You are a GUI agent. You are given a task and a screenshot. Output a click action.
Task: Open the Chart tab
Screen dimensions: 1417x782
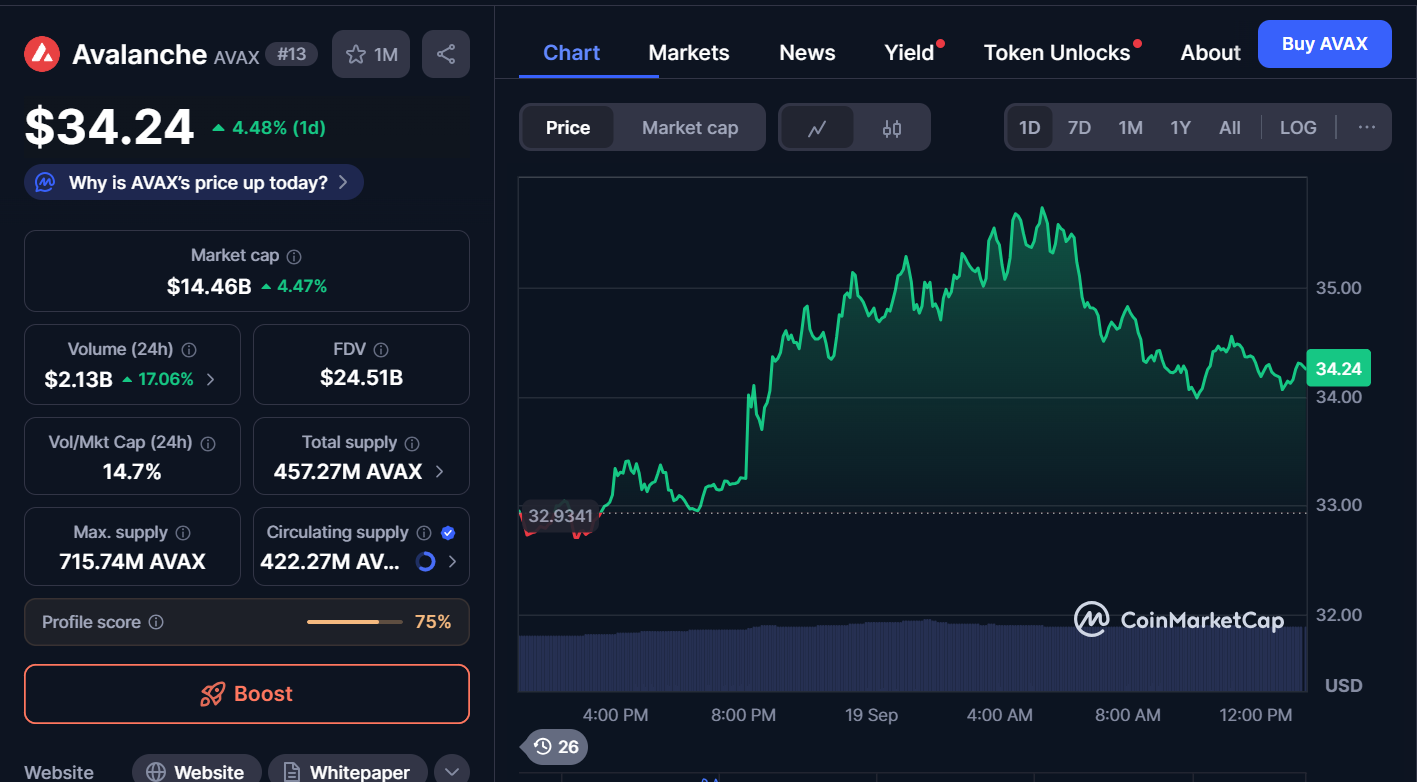[x=572, y=53]
